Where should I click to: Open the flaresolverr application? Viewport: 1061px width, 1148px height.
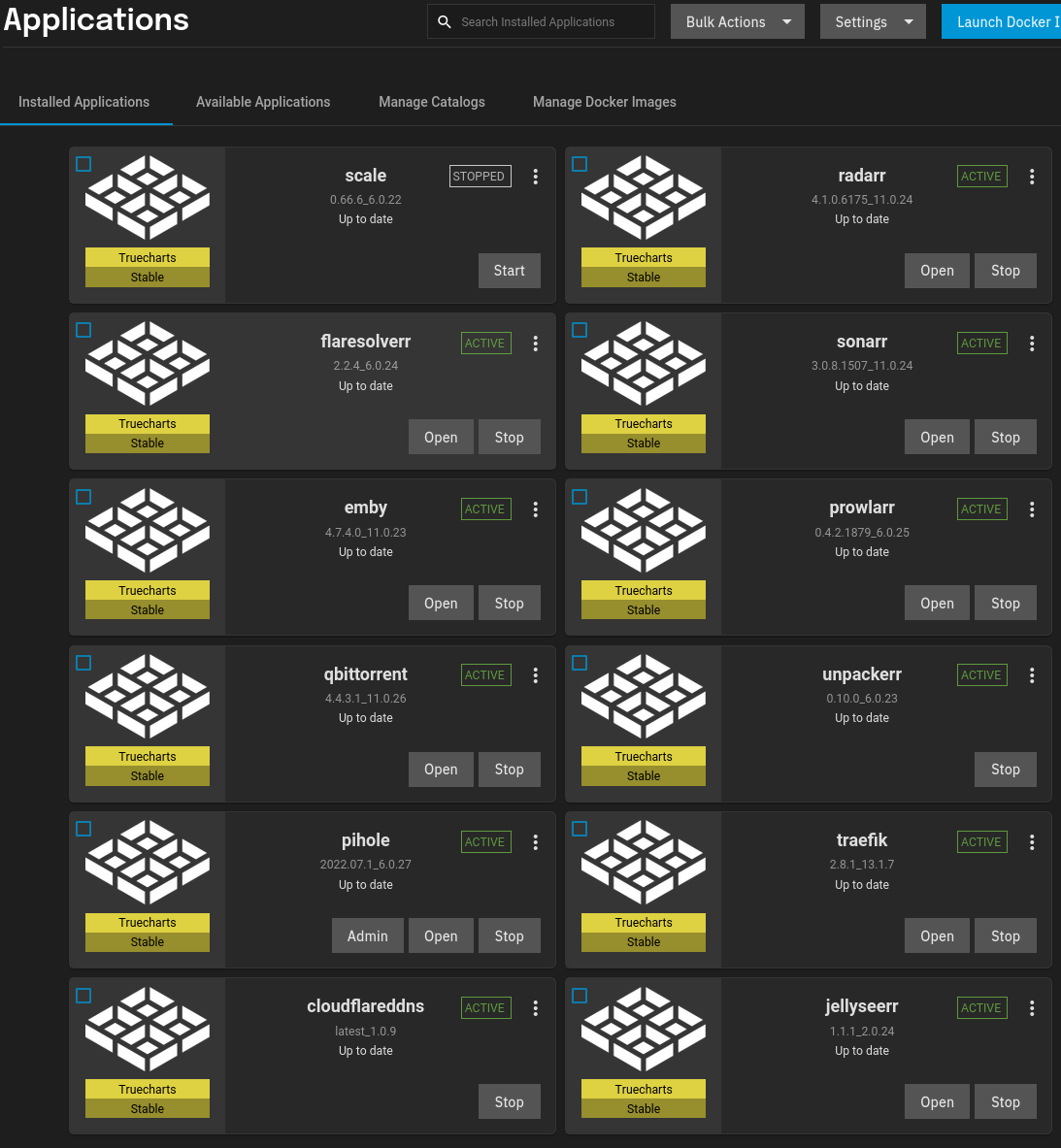click(441, 437)
